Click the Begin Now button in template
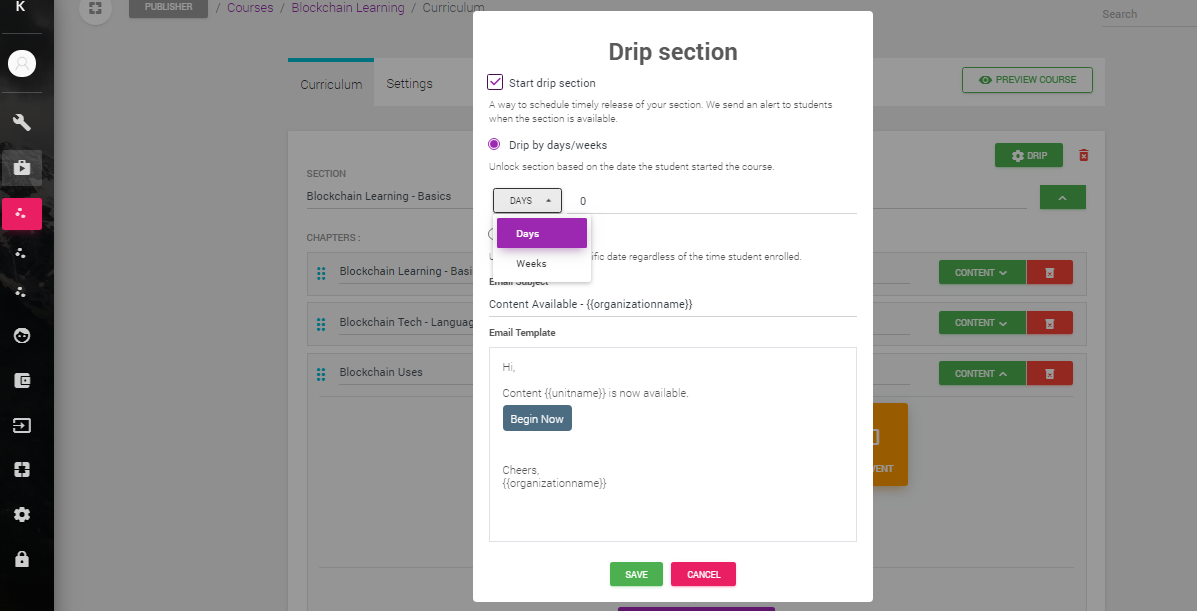Image resolution: width=1197 pixels, height=611 pixels. 537,419
